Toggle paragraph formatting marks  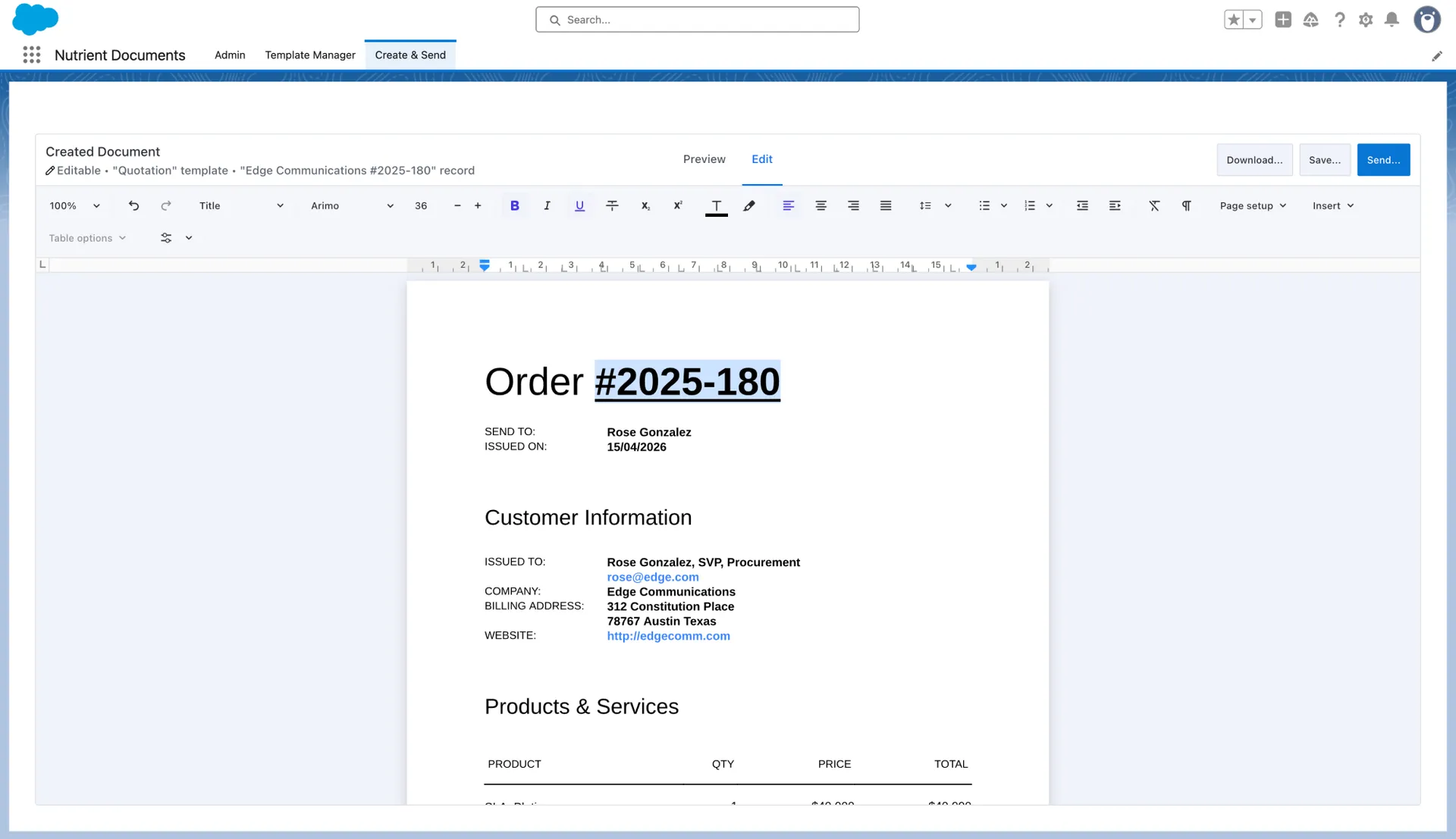coord(1187,205)
